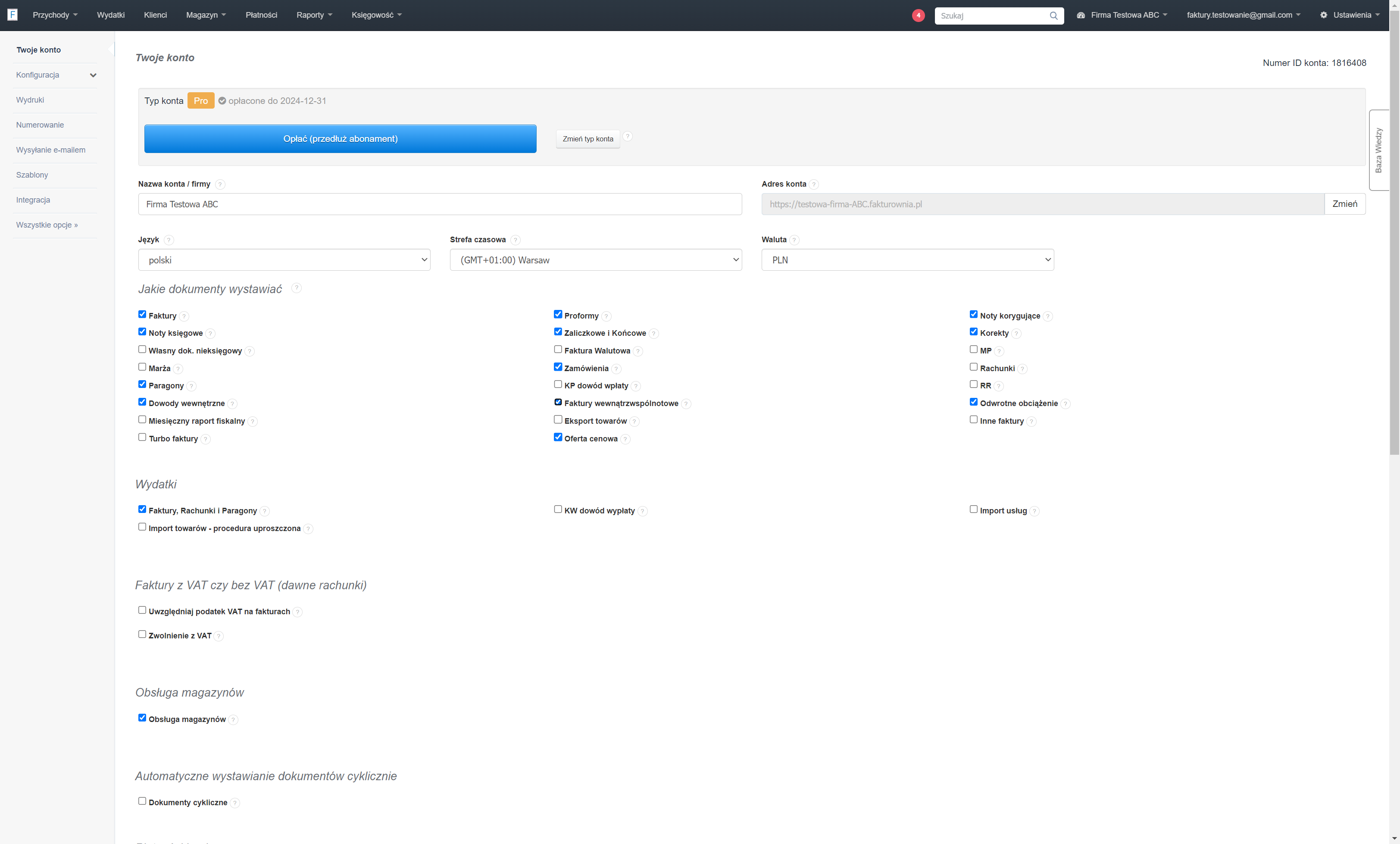Click the gear icon beside Ustawienia
This screenshot has width=1400, height=844.
point(1323,16)
